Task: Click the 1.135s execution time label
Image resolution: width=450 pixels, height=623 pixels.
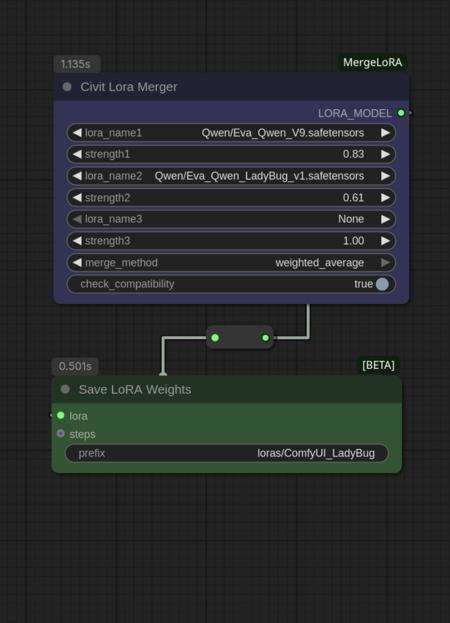Action: [x=76, y=64]
